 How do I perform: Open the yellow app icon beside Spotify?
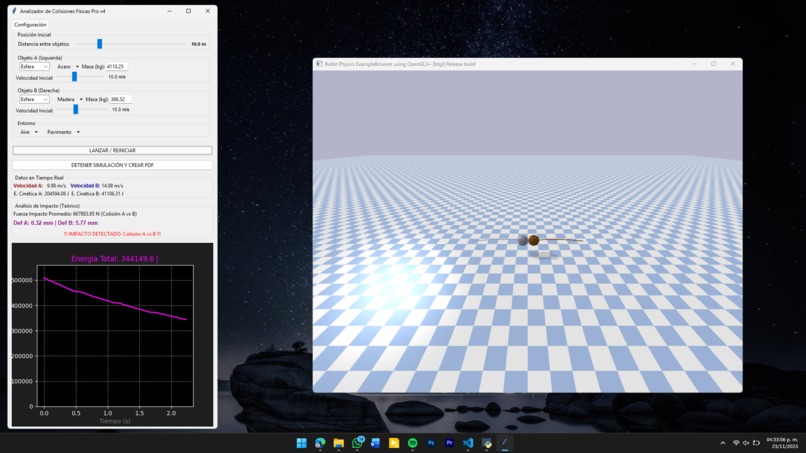point(394,443)
